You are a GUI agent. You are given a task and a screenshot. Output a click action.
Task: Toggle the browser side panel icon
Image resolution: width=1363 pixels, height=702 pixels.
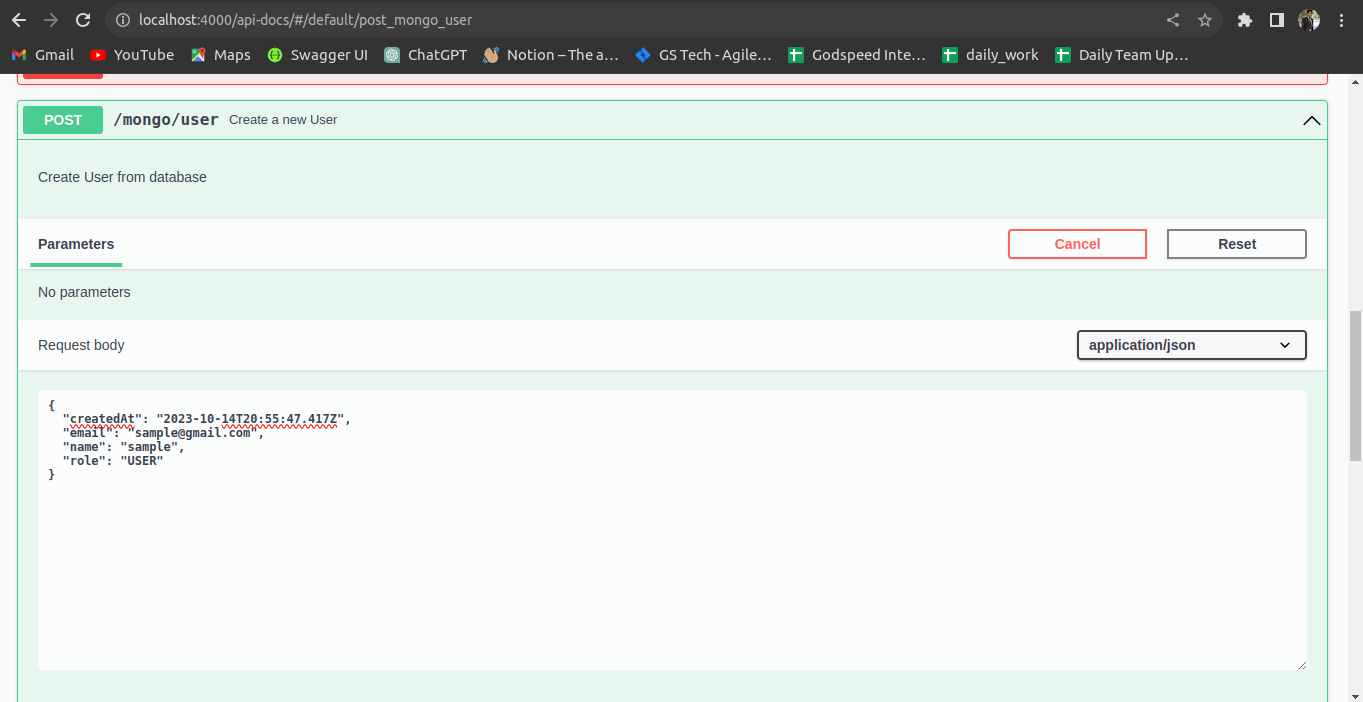click(1277, 20)
